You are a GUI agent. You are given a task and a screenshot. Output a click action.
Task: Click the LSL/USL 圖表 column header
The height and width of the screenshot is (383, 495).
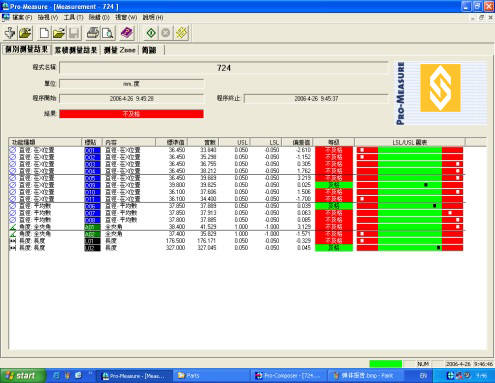tap(410, 142)
